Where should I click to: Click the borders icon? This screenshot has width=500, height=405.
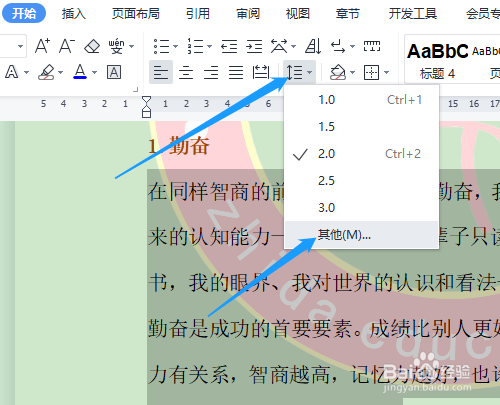click(x=372, y=72)
